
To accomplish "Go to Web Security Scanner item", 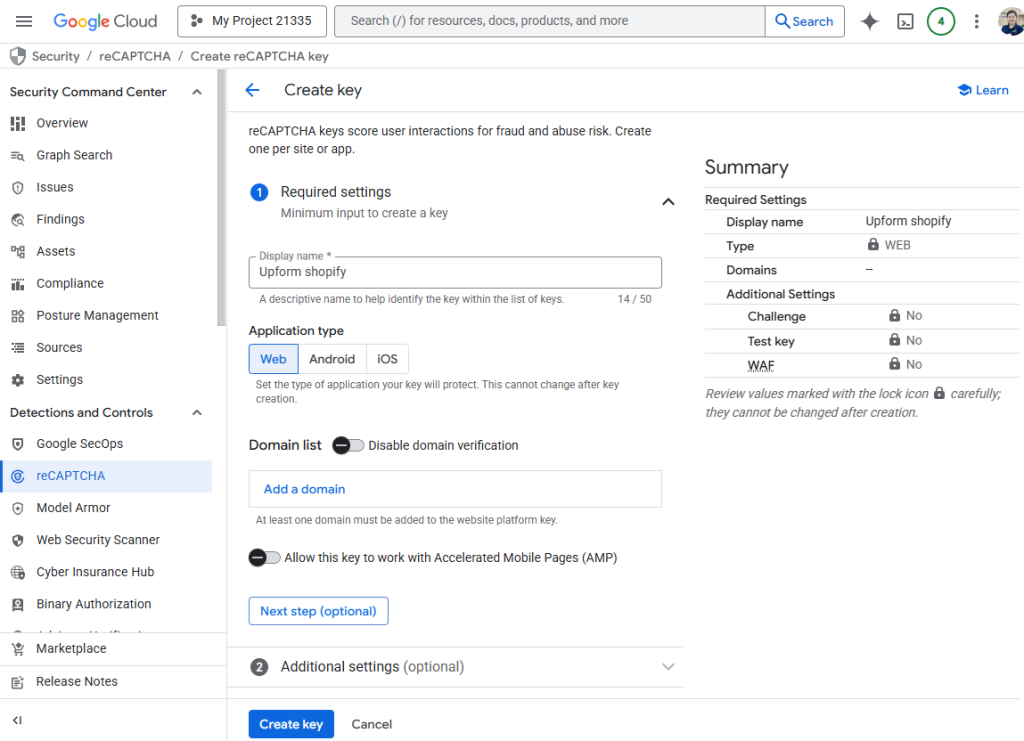I will (98, 540).
